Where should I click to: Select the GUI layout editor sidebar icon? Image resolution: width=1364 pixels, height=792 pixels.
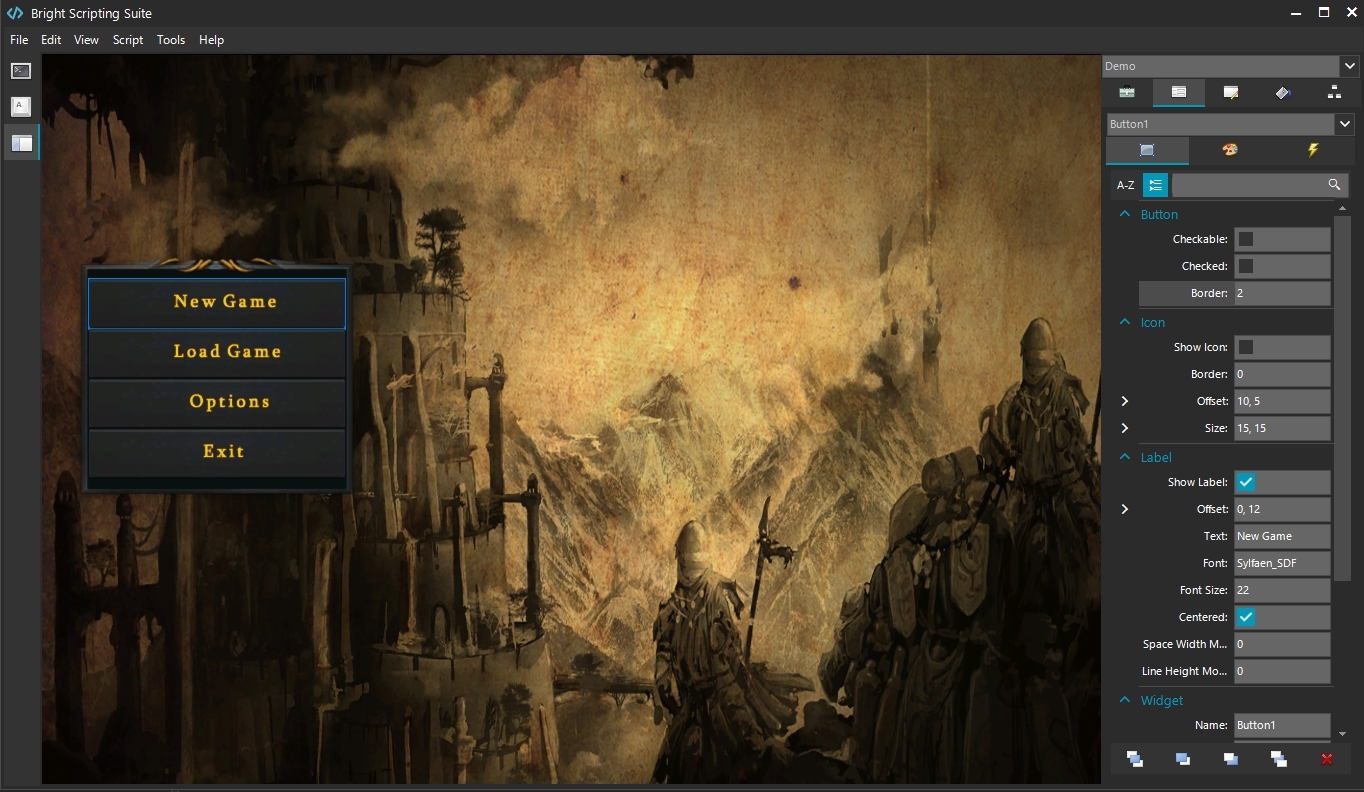21,143
